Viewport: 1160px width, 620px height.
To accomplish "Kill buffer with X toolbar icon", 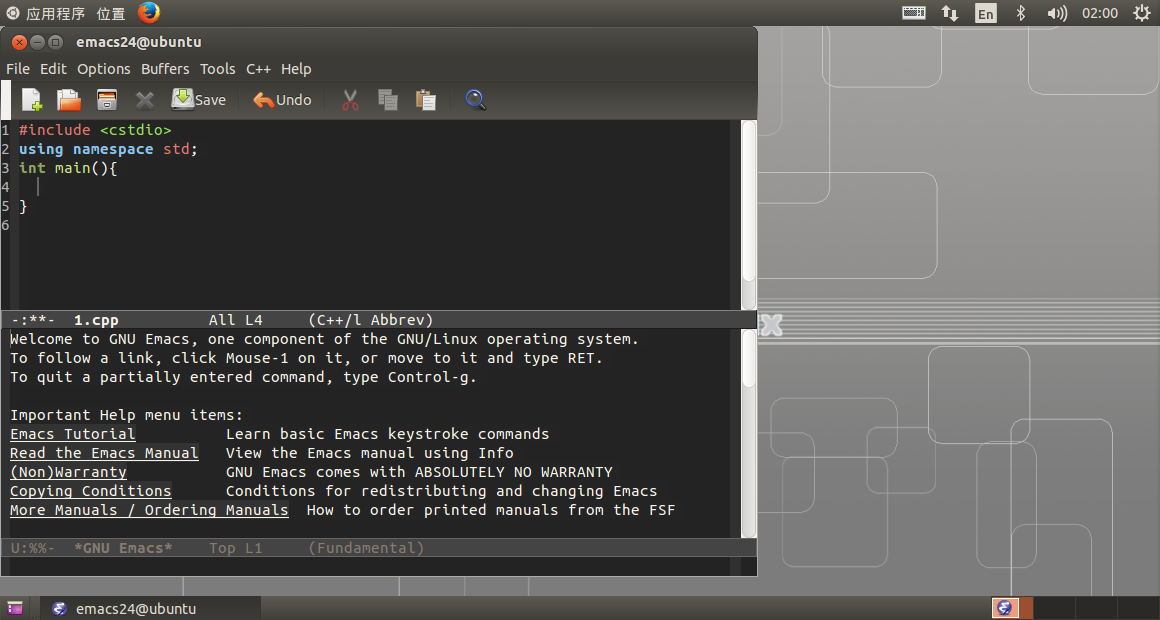I will pos(145,100).
